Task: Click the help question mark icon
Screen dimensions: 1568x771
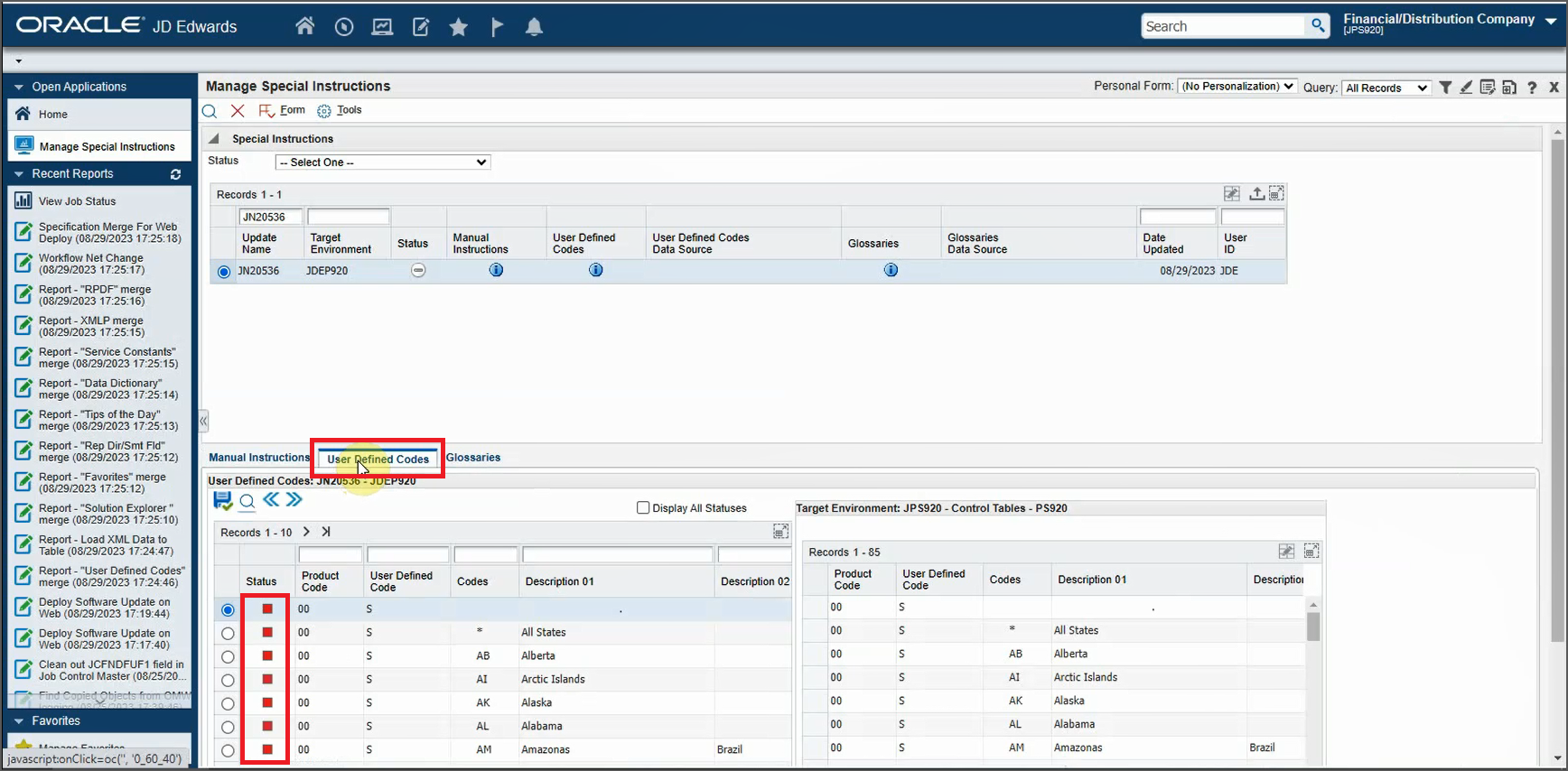Action: click(1532, 88)
